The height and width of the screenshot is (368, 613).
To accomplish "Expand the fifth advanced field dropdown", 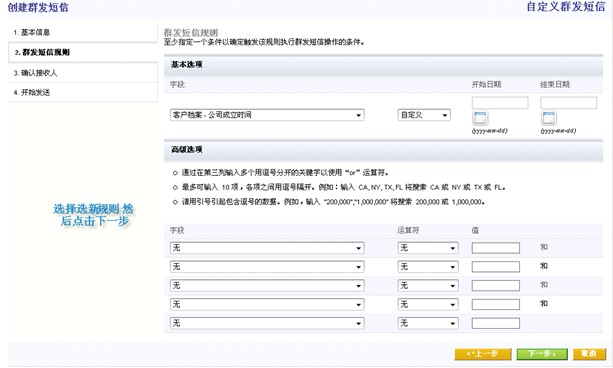I will [x=267, y=323].
